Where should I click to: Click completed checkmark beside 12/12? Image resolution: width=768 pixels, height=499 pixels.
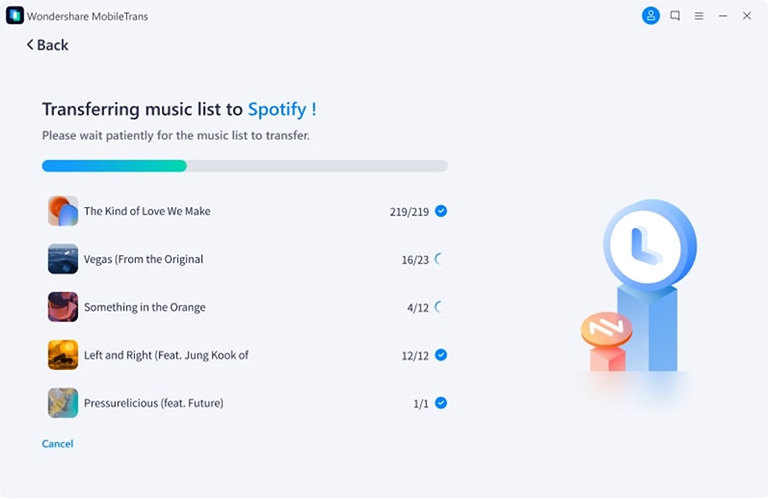(441, 355)
